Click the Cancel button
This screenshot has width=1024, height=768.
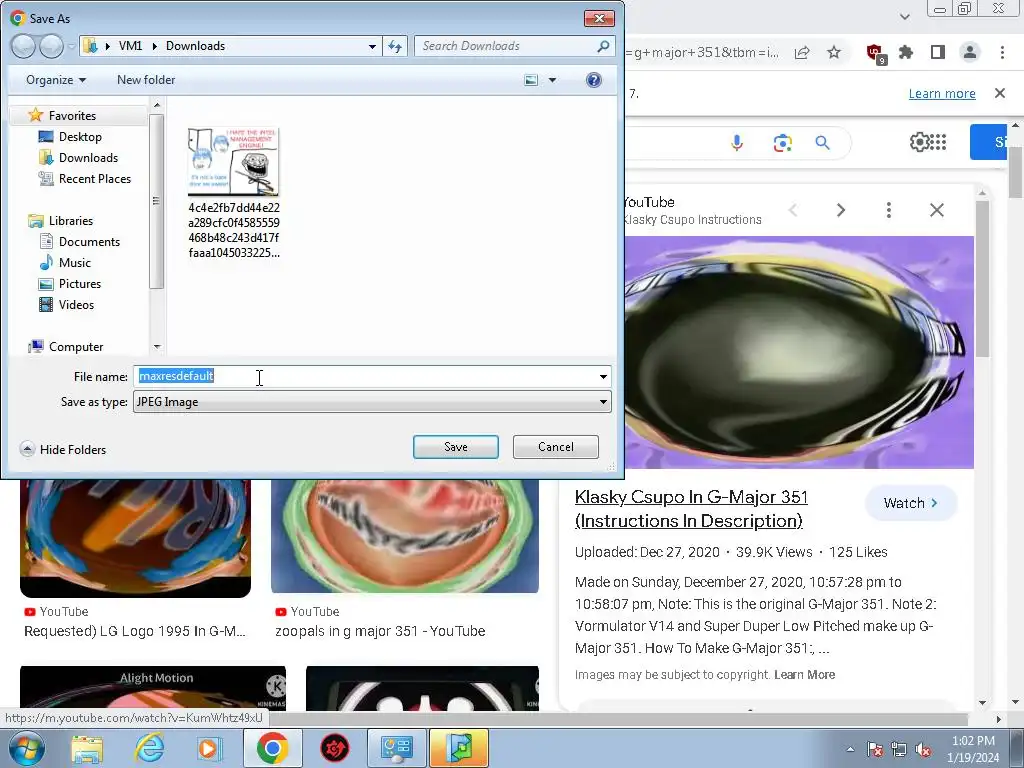(x=556, y=447)
